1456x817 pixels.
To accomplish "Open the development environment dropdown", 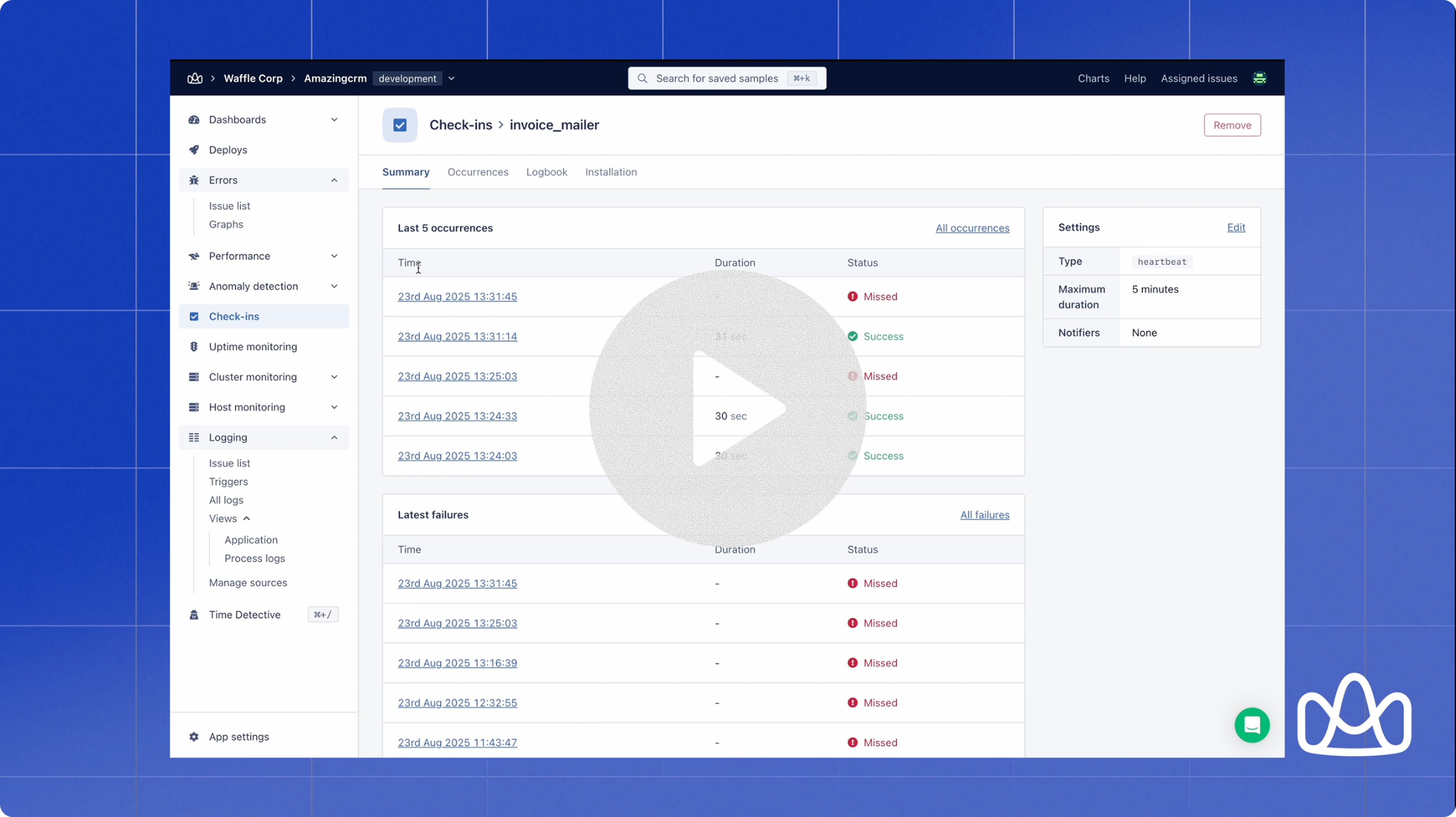I will pyautogui.click(x=452, y=79).
